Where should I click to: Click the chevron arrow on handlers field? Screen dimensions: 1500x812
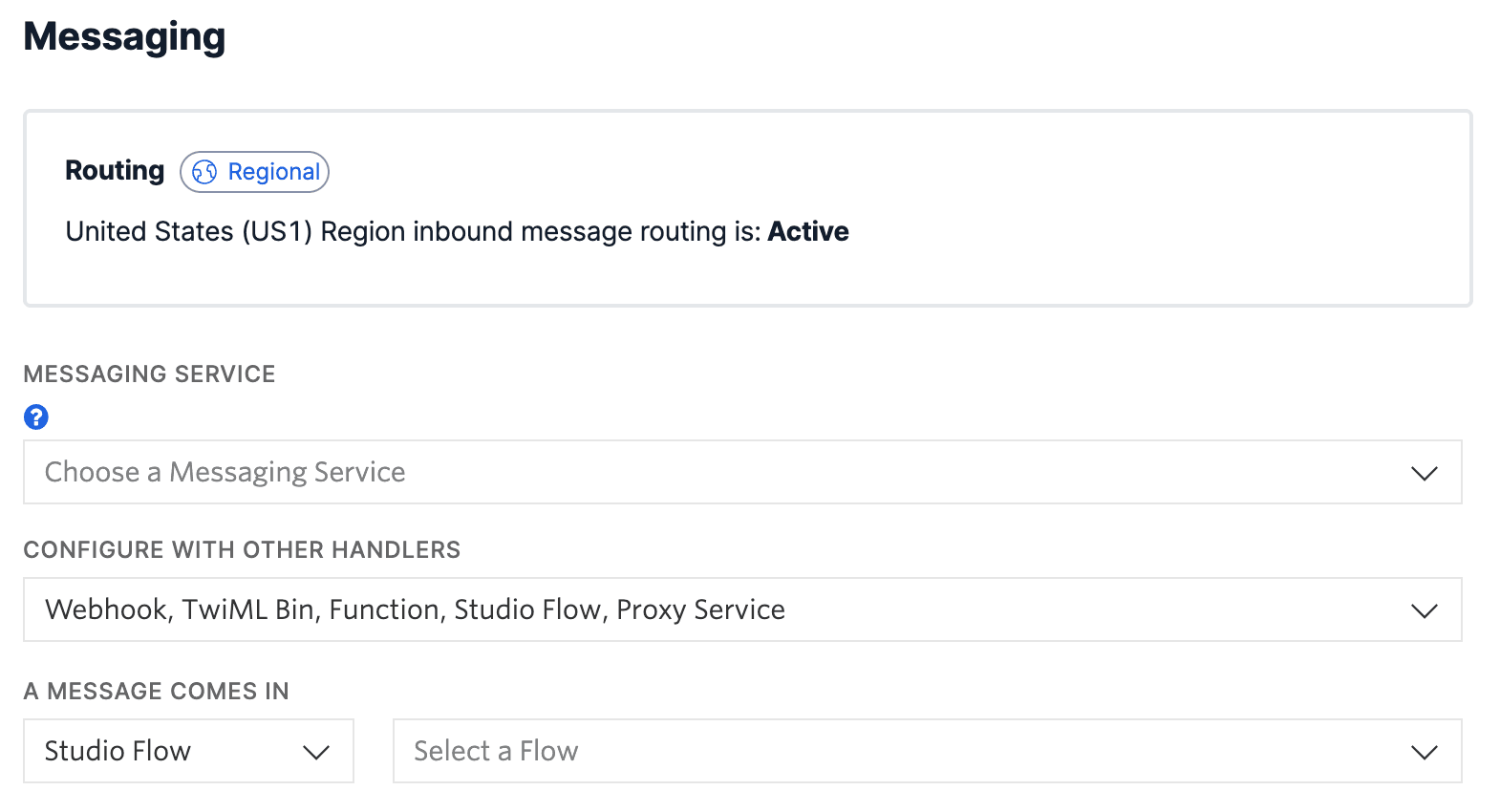tap(1424, 610)
